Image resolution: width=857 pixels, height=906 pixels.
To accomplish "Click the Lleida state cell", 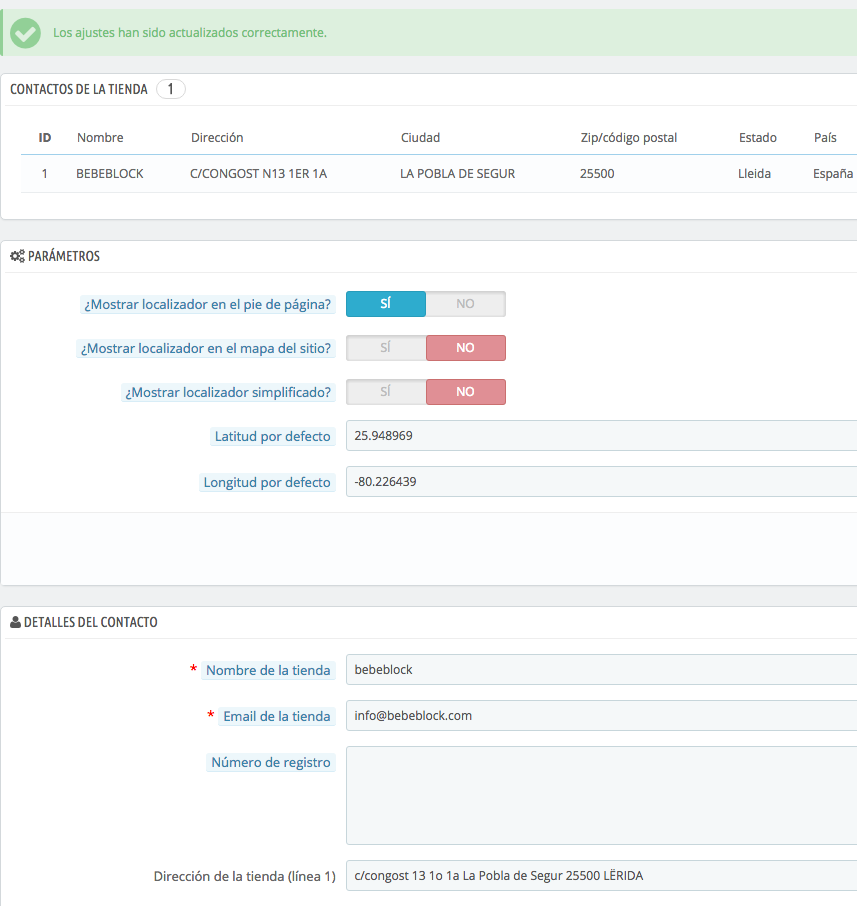I will (754, 173).
